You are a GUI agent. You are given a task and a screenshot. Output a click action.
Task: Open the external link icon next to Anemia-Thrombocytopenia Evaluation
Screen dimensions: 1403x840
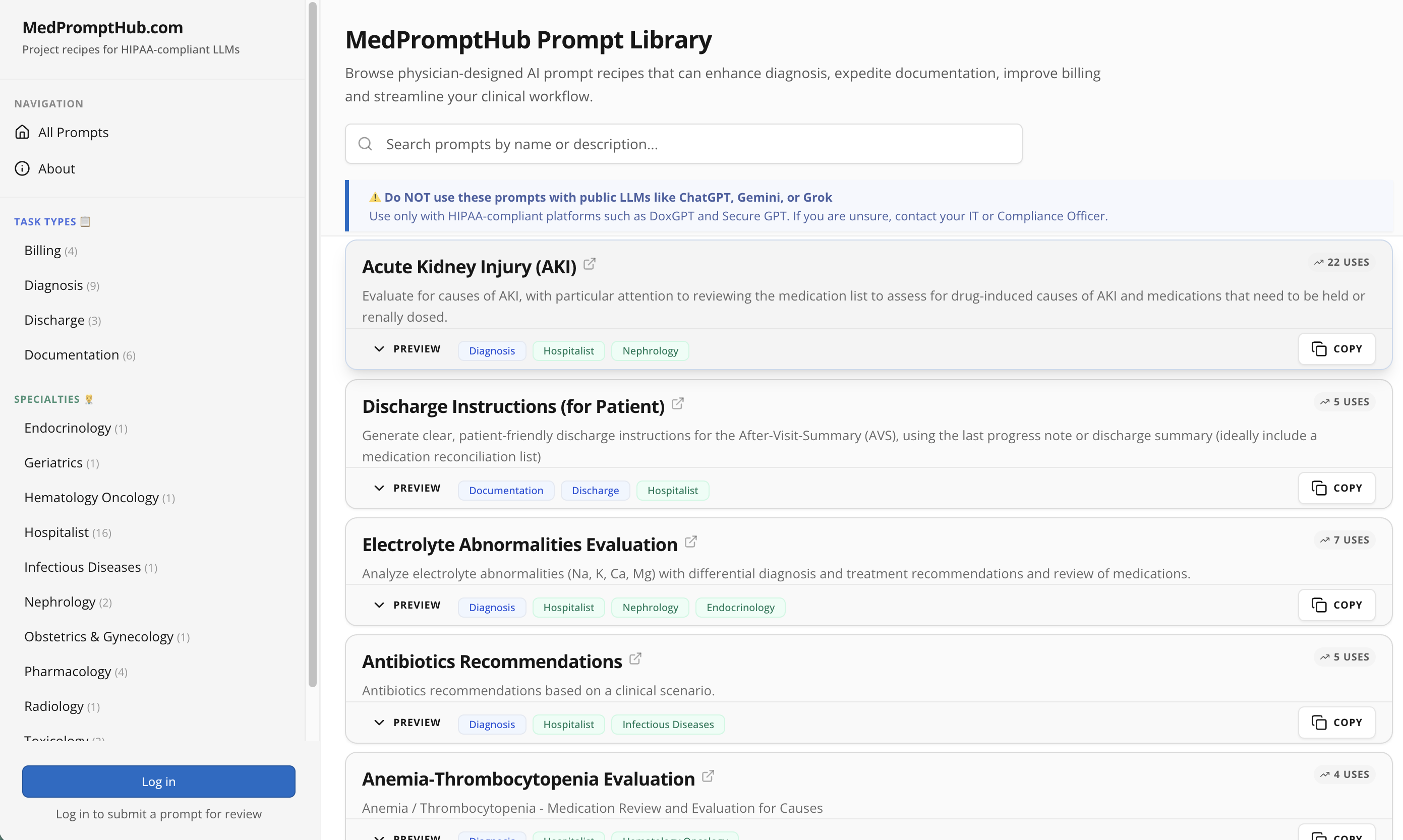coord(707,776)
